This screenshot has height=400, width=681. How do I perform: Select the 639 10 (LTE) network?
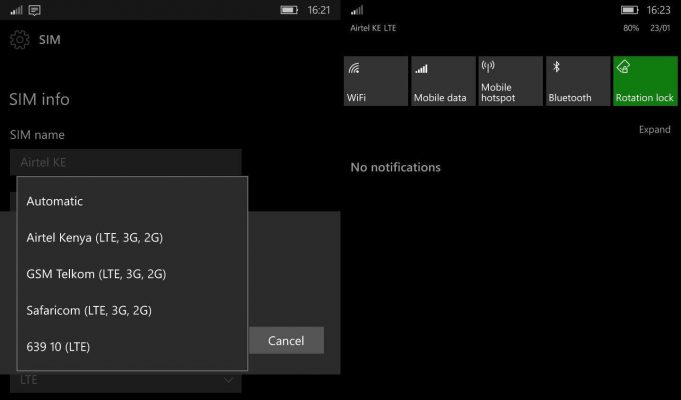[x=132, y=347]
